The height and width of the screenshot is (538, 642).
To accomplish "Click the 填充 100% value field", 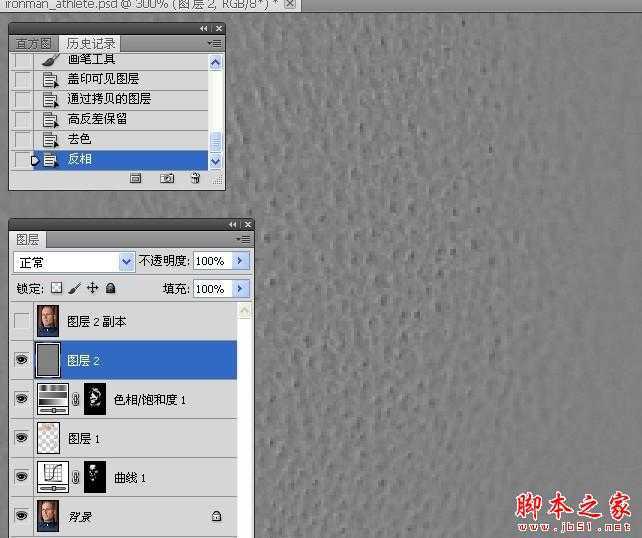I will pyautogui.click(x=212, y=289).
